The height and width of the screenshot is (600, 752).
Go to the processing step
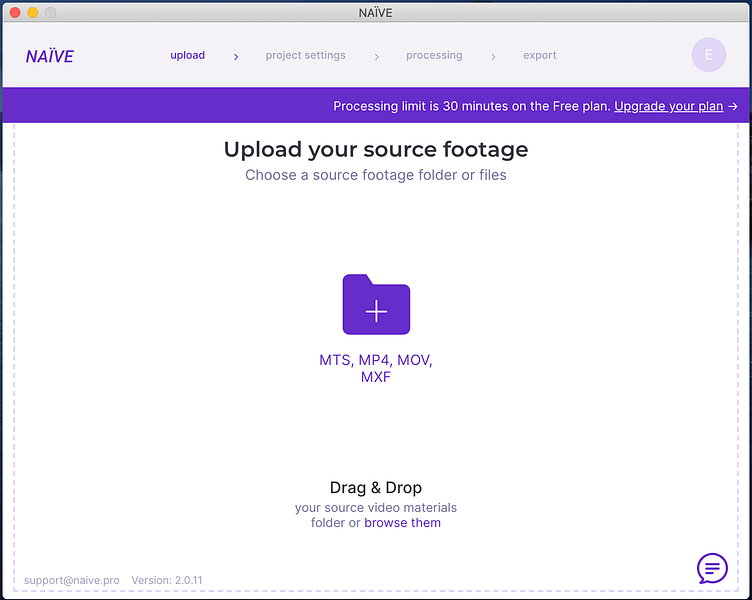434,55
